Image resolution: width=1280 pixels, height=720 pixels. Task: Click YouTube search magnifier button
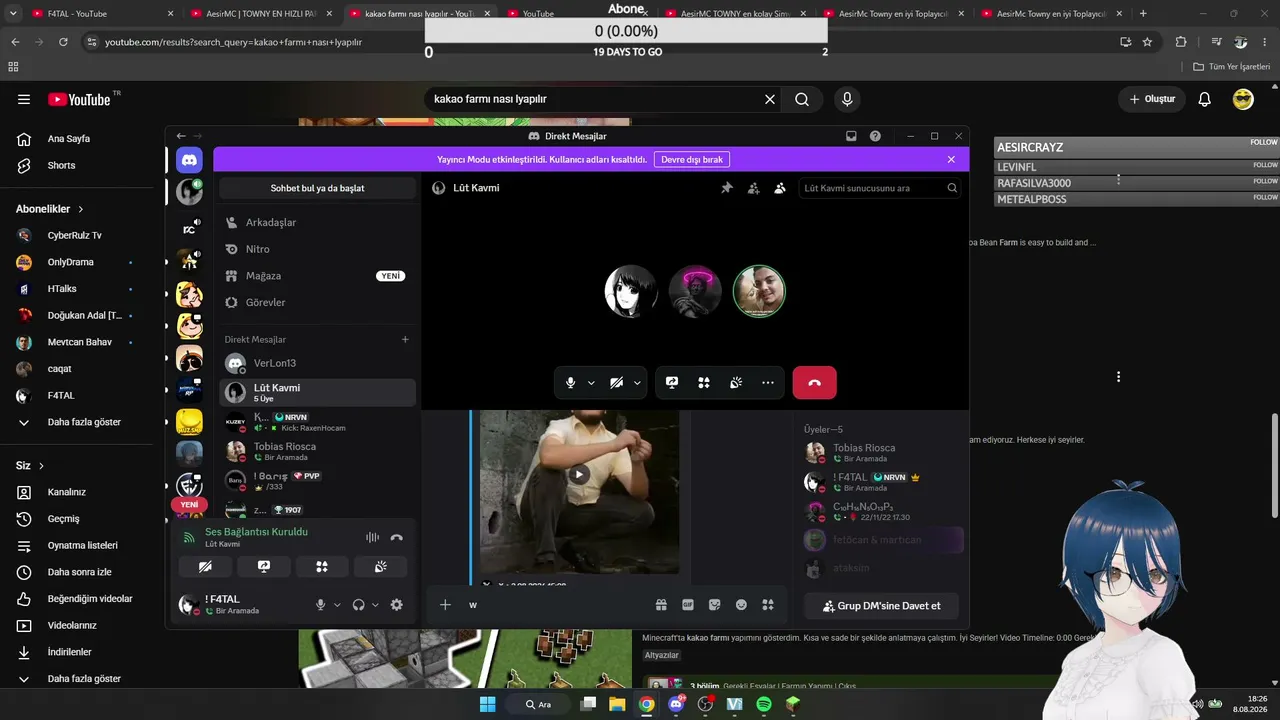pos(802,99)
